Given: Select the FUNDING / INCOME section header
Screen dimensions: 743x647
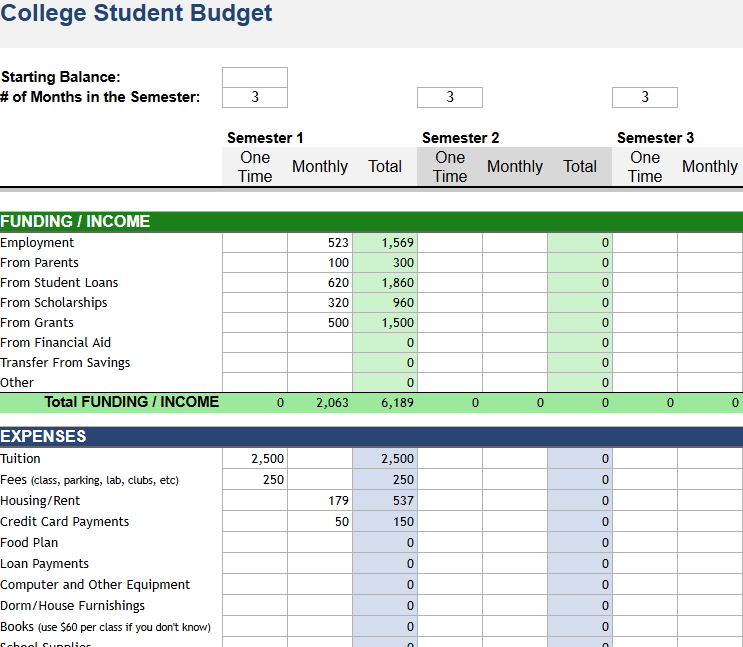Looking at the screenshot, I should pyautogui.click(x=372, y=221).
